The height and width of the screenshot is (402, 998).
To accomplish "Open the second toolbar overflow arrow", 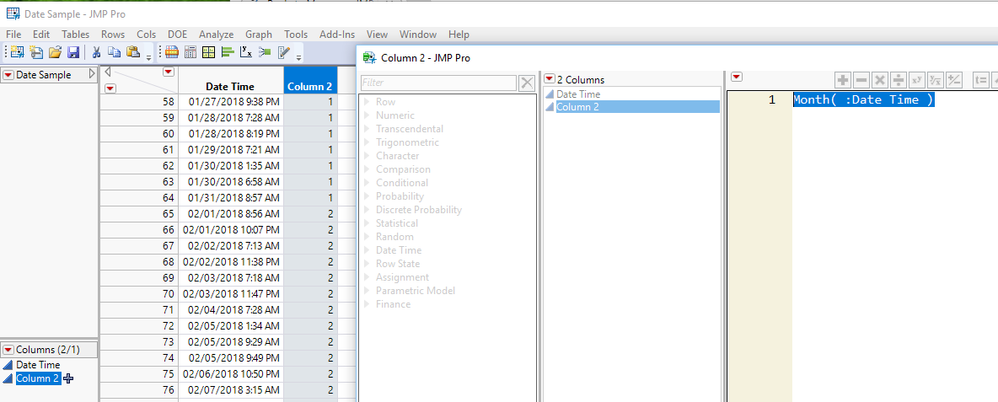I will (299, 57).
